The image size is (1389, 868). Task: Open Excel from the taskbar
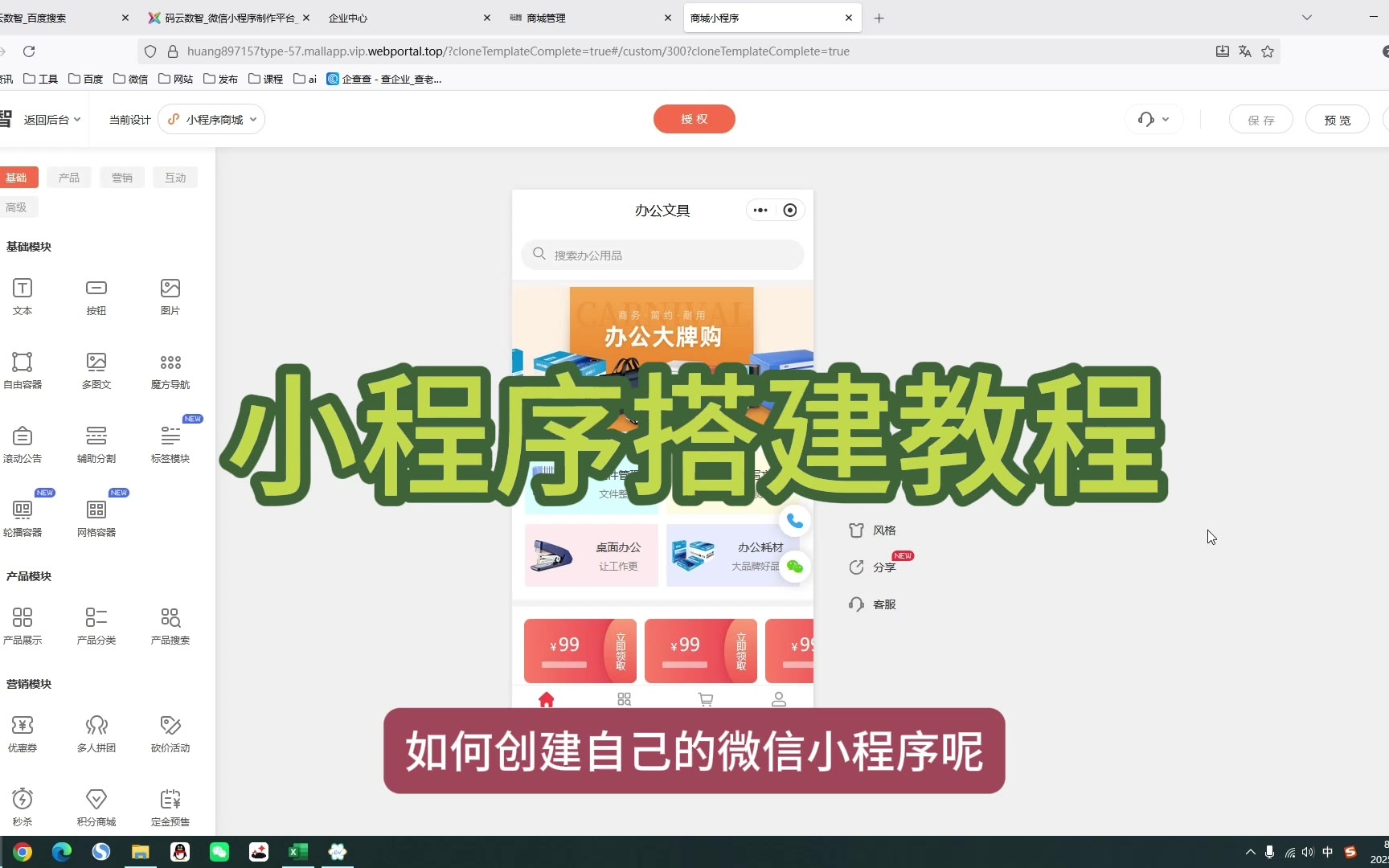(298, 852)
